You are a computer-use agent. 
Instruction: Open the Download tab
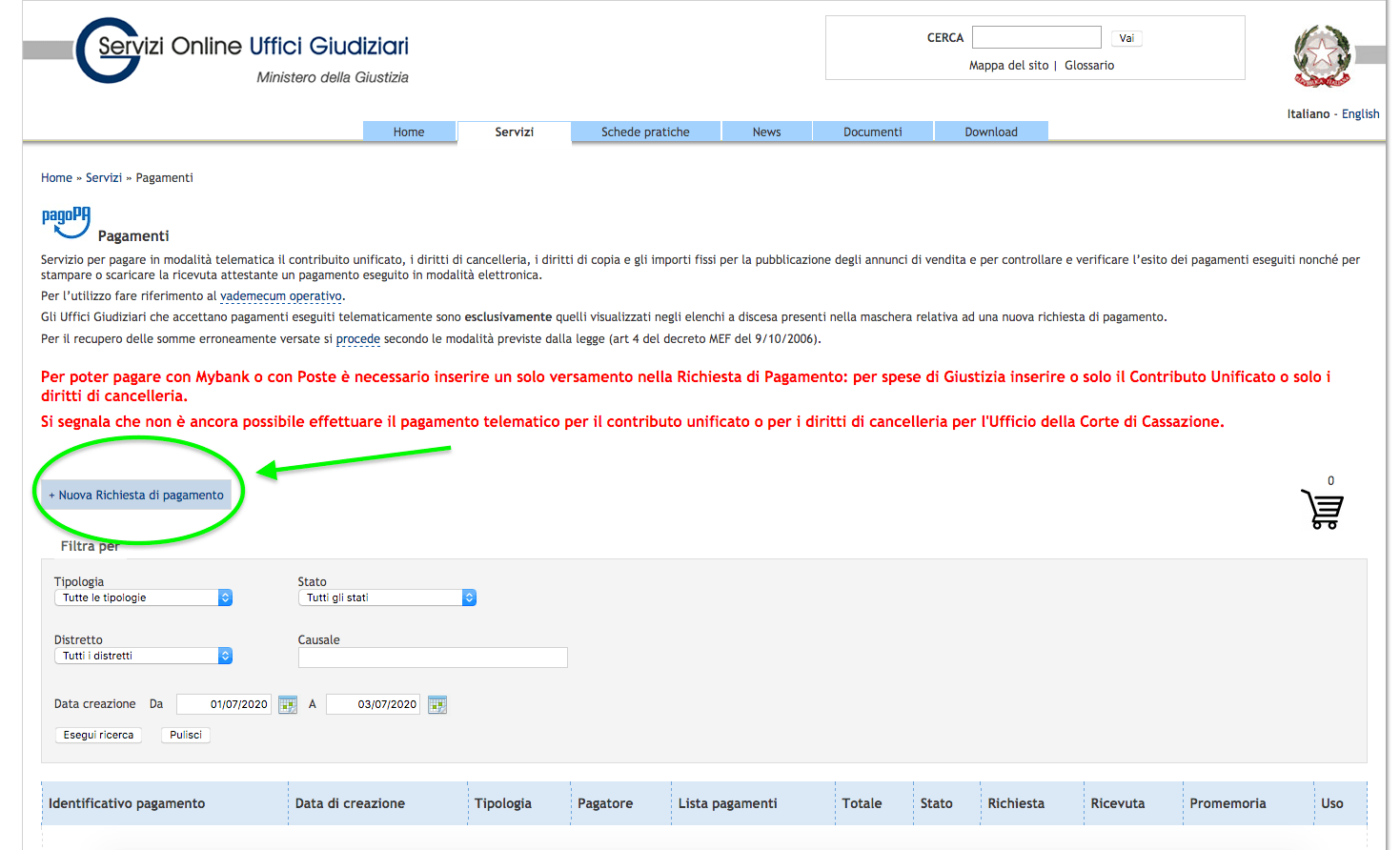tap(991, 132)
